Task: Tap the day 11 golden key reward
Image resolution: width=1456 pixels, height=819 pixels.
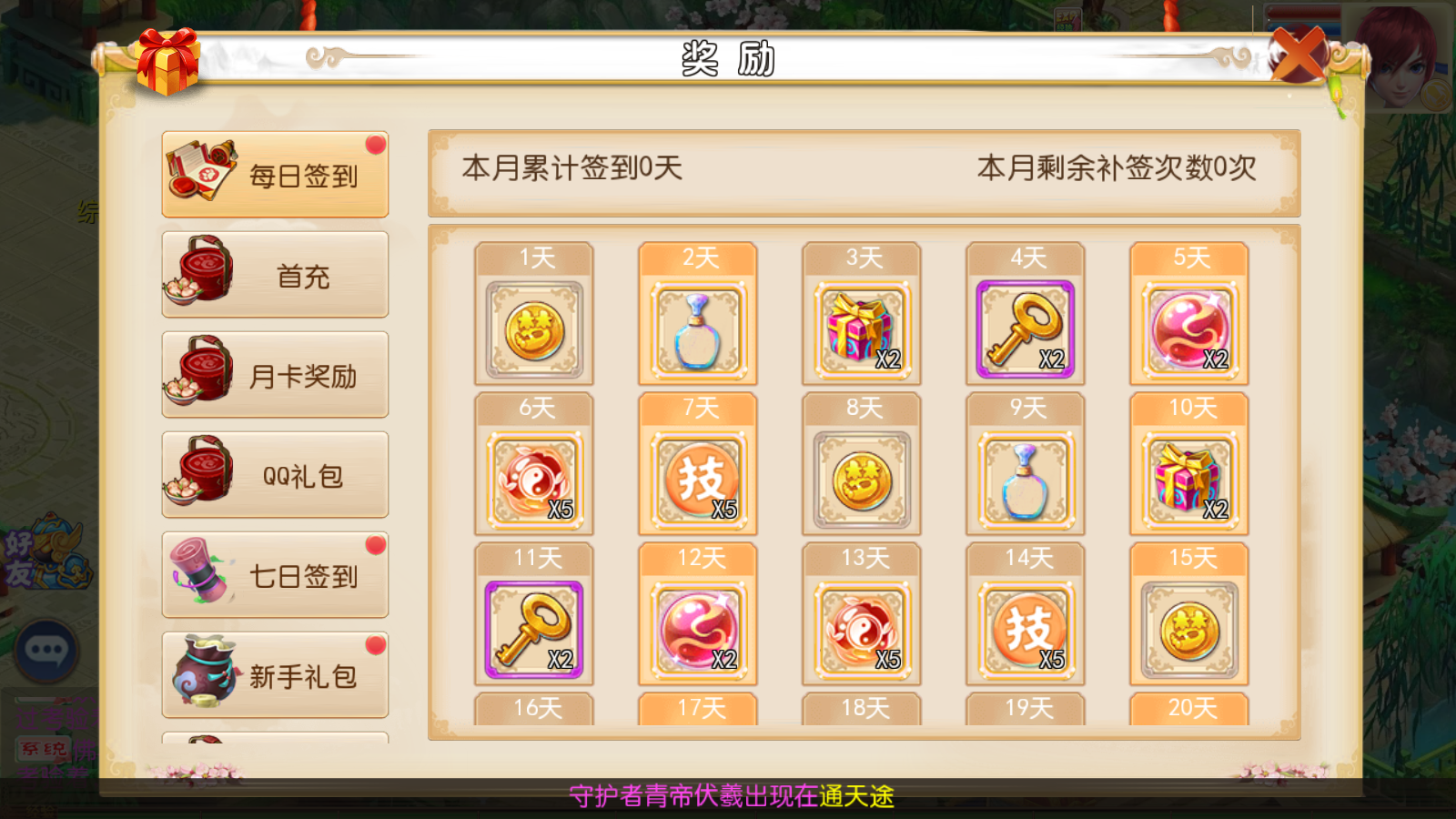Action: tap(534, 630)
